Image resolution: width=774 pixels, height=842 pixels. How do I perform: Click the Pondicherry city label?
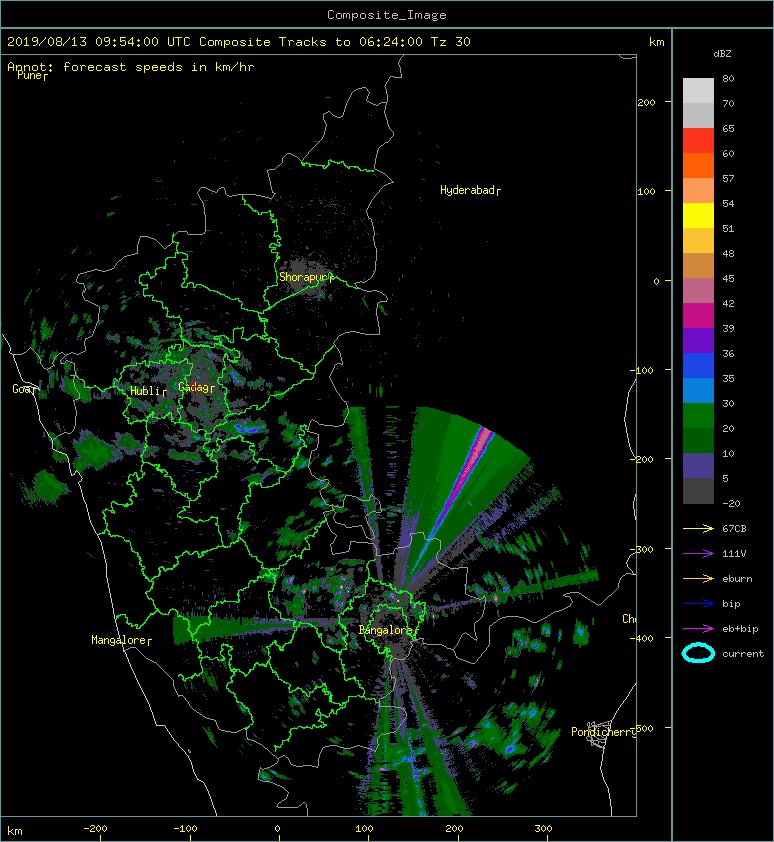pyautogui.click(x=603, y=732)
